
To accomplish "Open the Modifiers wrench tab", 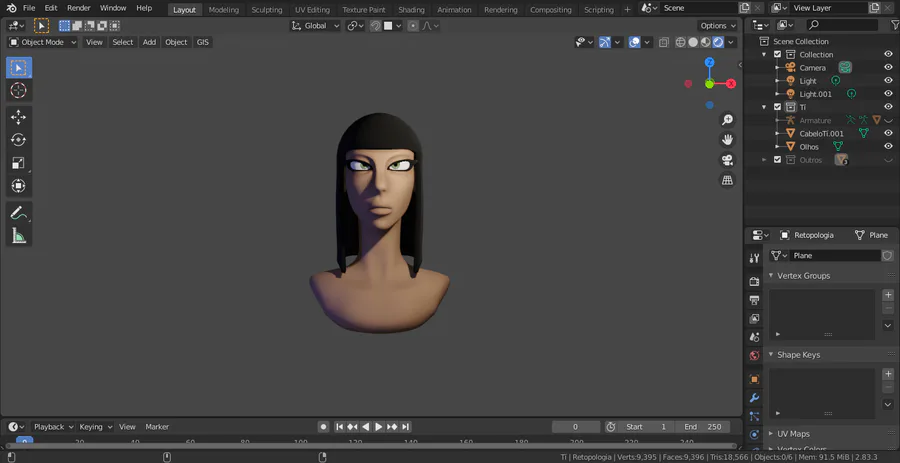I will 754,398.
